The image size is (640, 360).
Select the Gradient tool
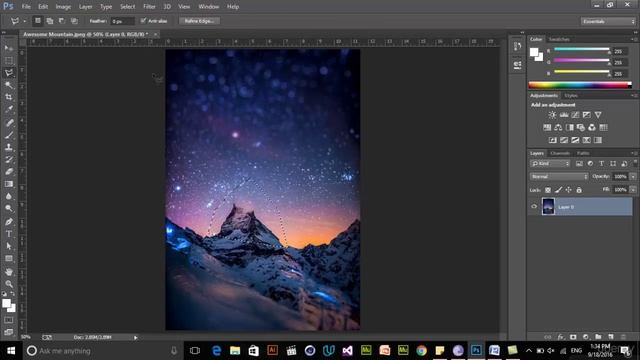tap(9, 184)
